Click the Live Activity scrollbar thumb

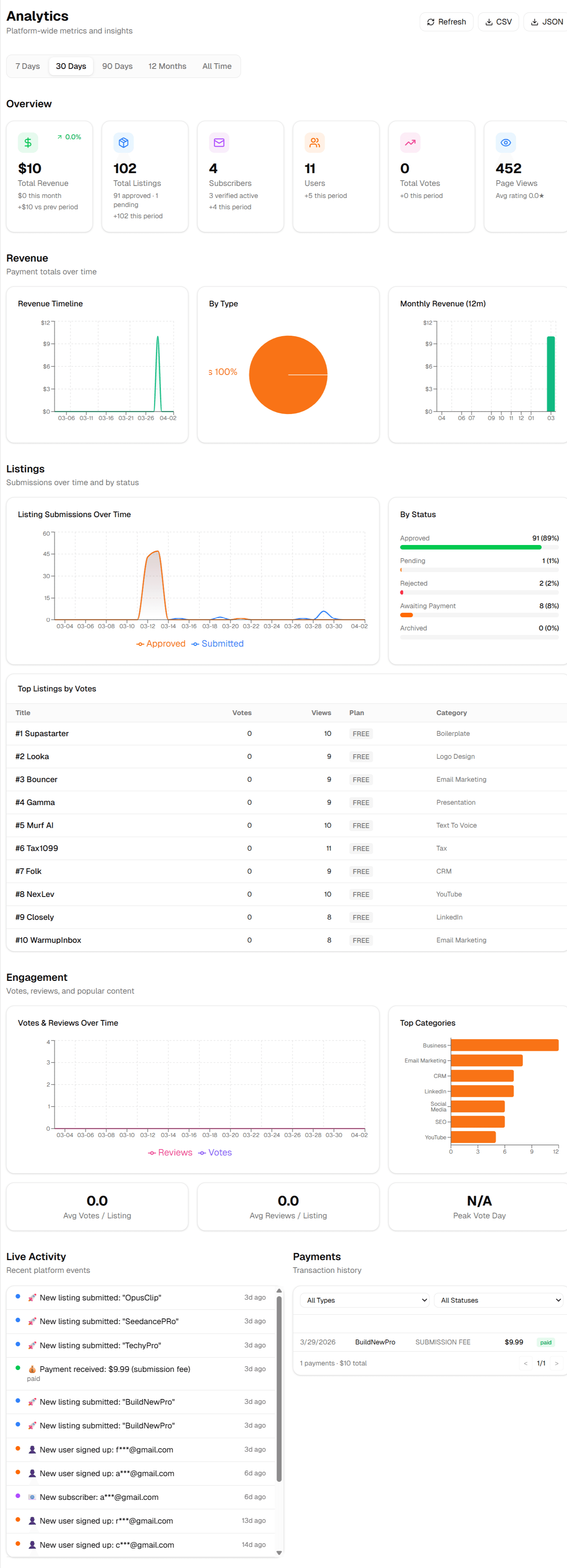point(279,1388)
